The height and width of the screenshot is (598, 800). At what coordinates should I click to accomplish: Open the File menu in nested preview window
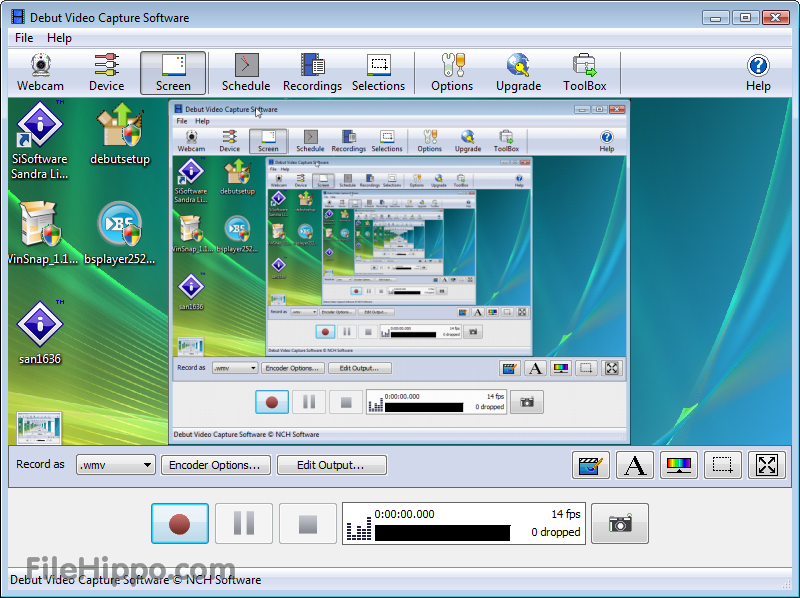tap(182, 121)
